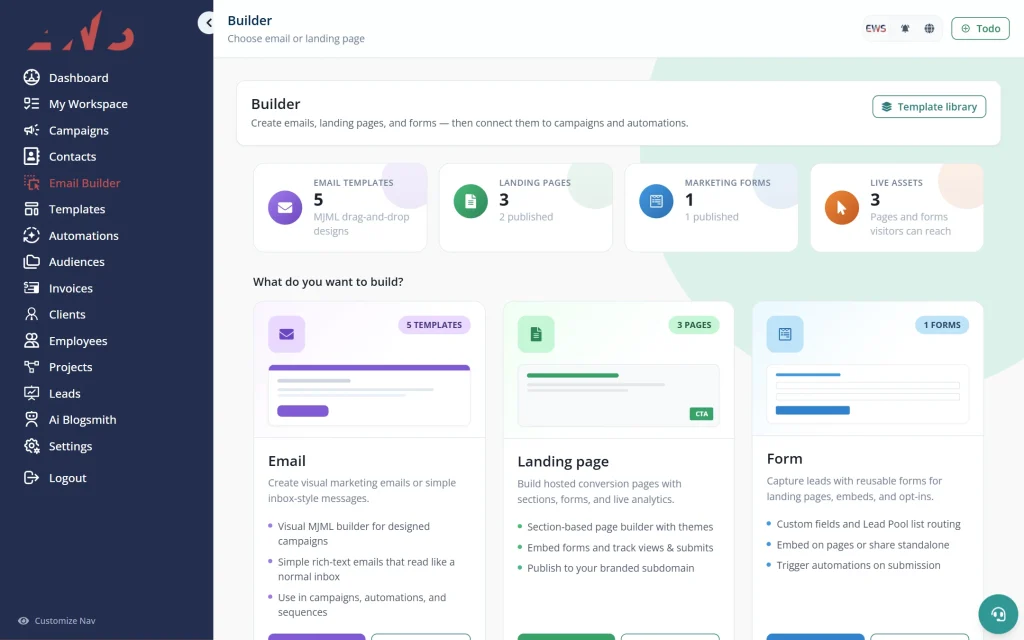
Task: Click the 5 TEMPLATES badge
Action: 434,325
